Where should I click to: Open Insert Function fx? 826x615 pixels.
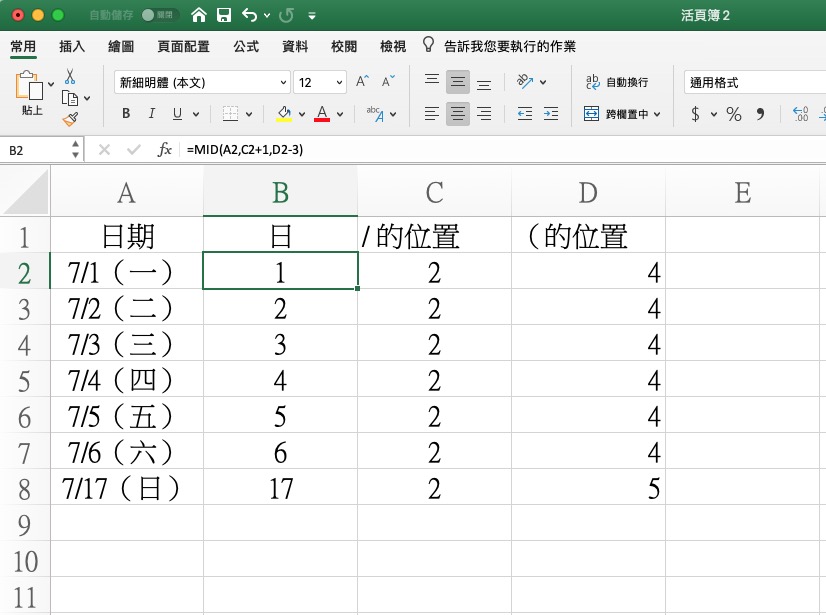tap(164, 150)
